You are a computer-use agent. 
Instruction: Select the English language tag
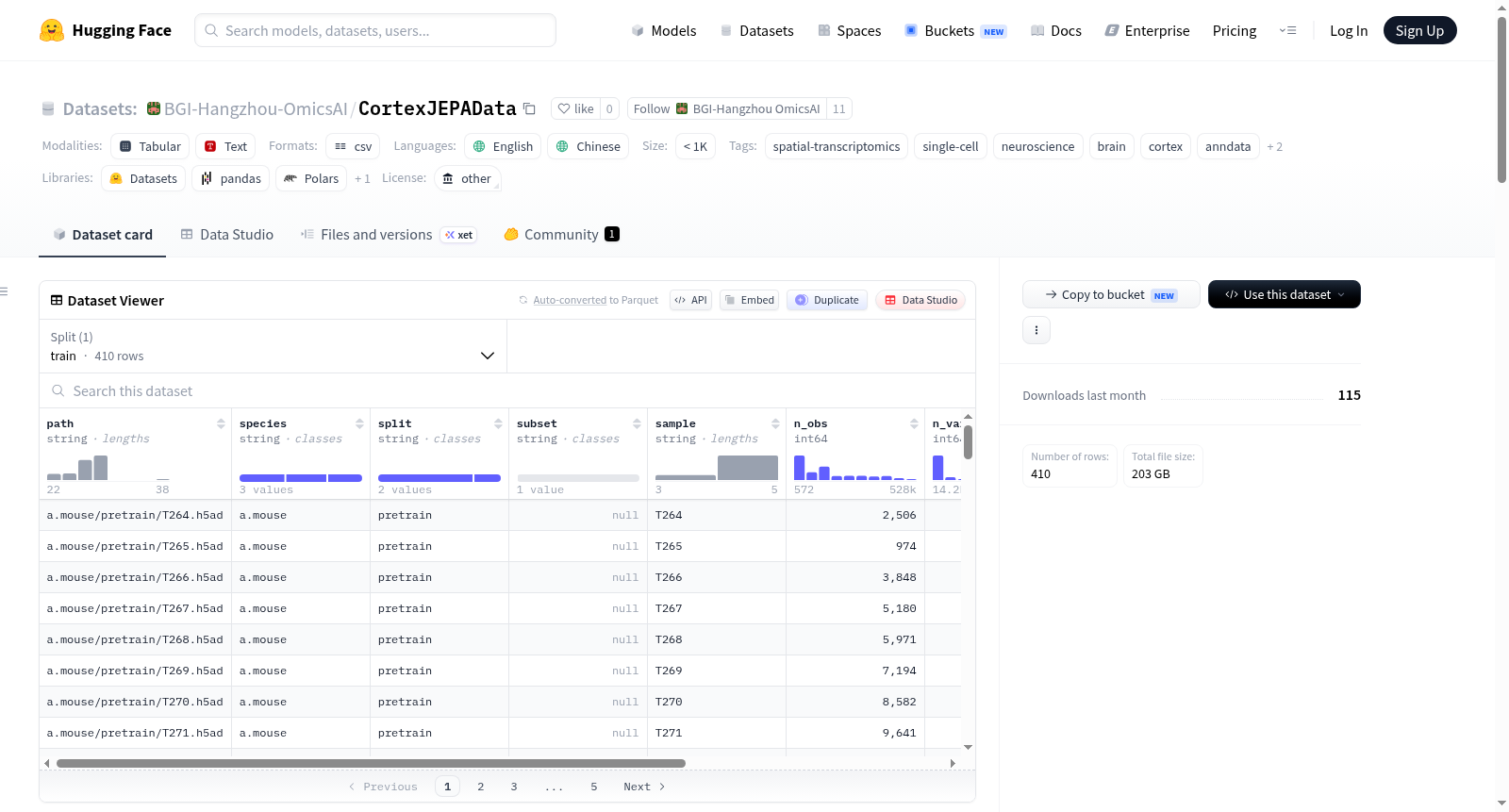click(503, 146)
